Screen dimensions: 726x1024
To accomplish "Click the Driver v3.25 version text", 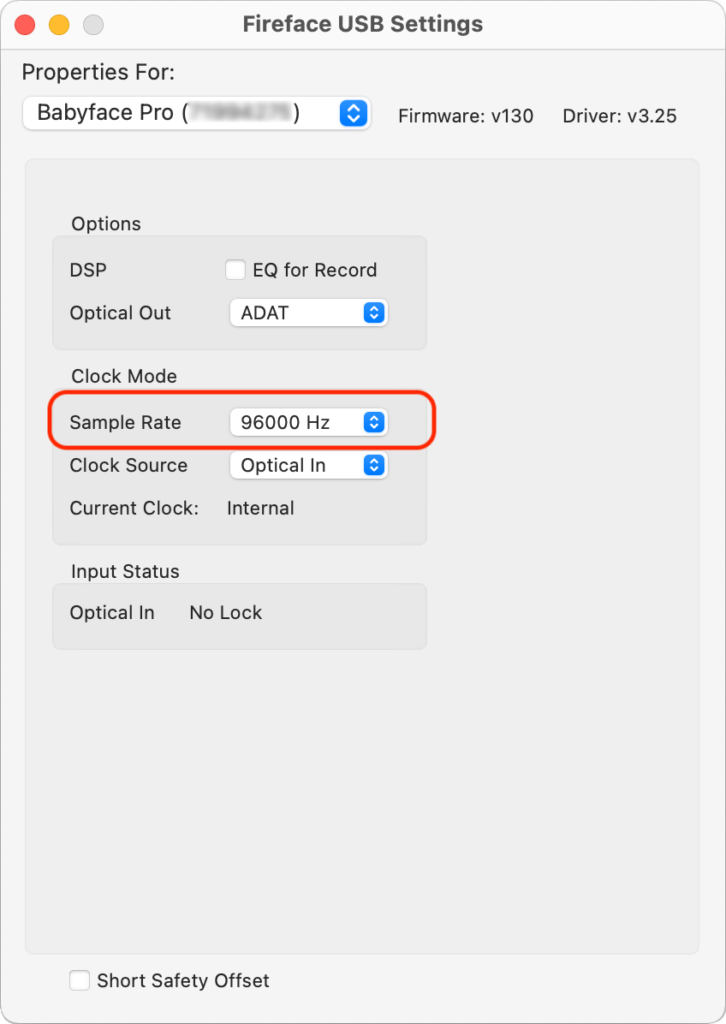I will 620,116.
